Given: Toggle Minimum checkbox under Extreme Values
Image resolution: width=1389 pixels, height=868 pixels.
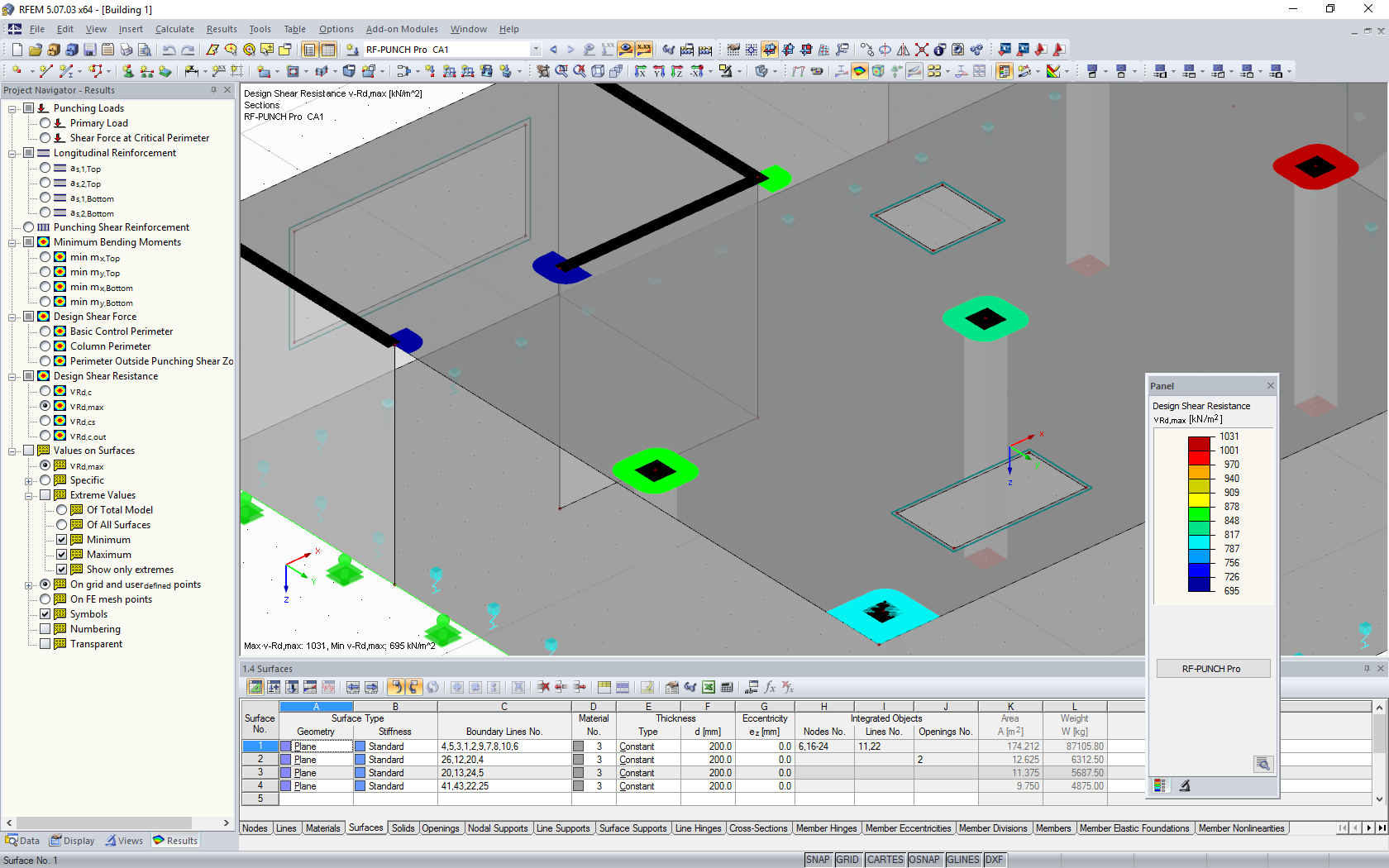Looking at the screenshot, I should (x=61, y=539).
